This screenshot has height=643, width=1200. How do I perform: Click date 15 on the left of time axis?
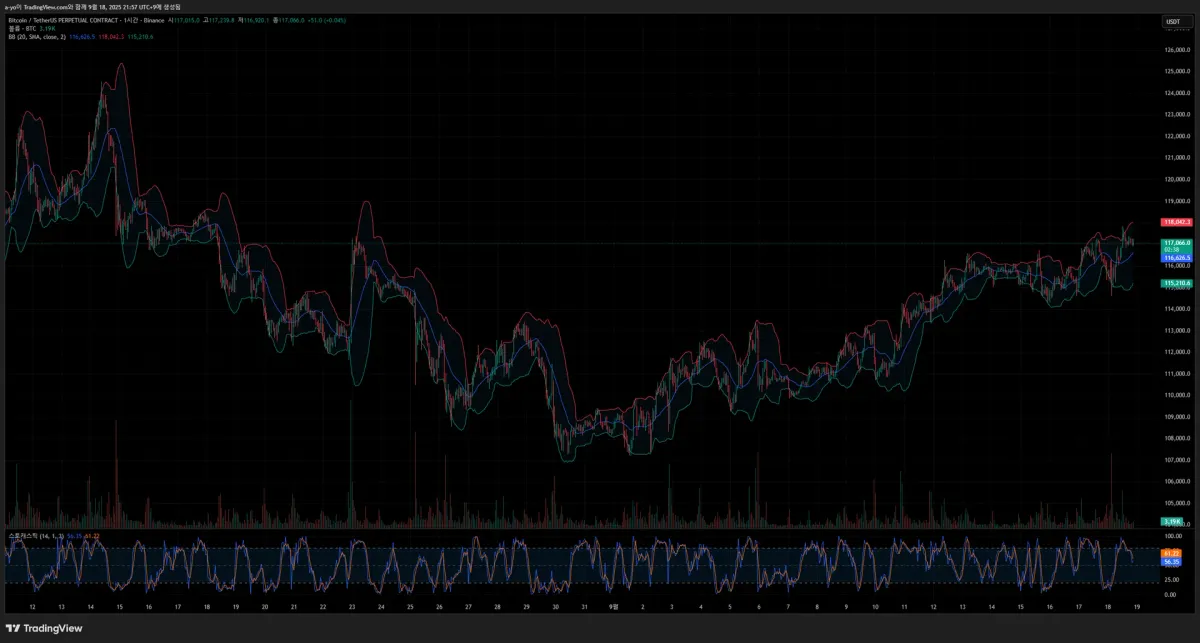pyautogui.click(x=119, y=606)
